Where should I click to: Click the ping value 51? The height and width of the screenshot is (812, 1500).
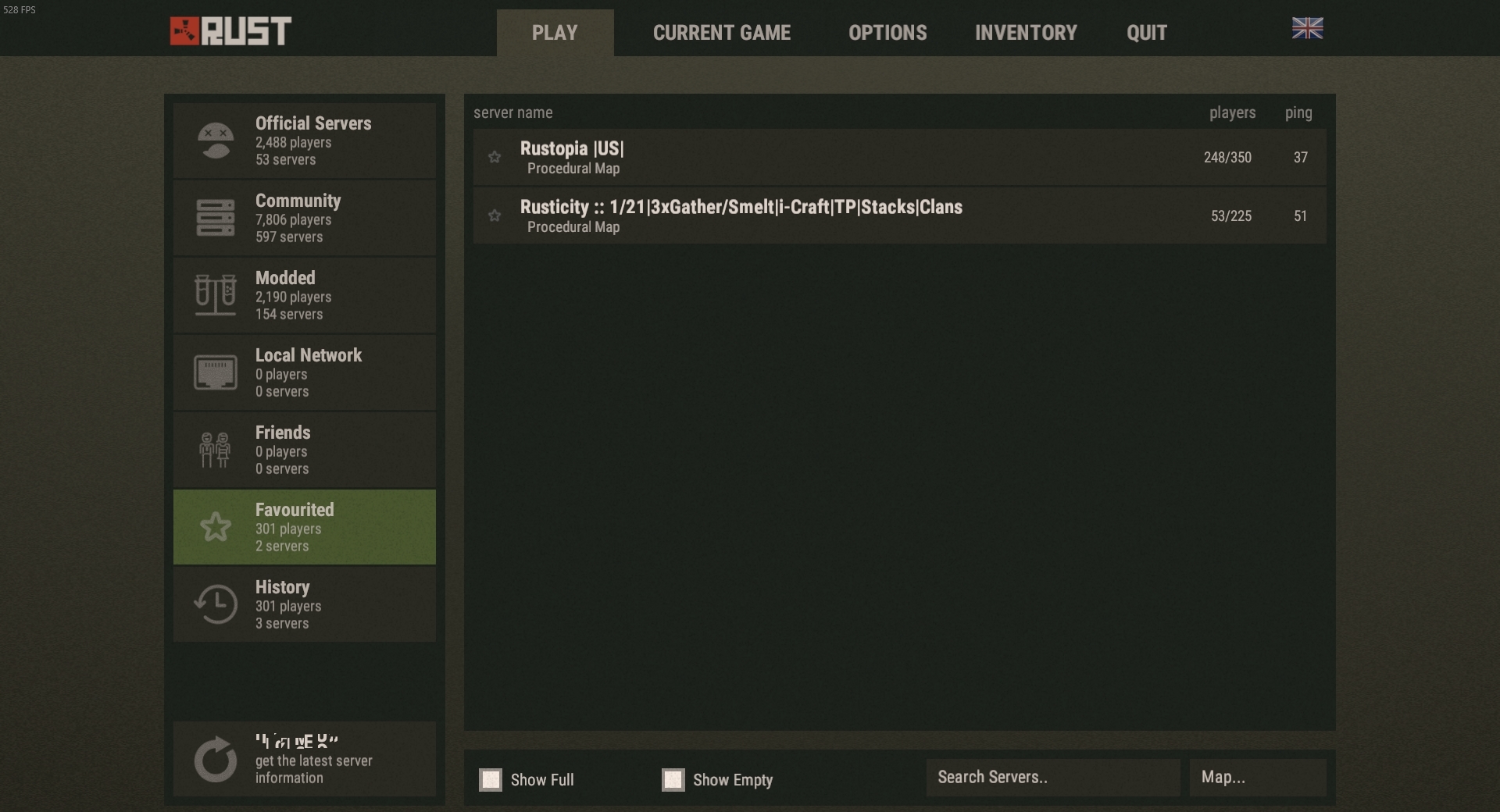pos(1300,215)
